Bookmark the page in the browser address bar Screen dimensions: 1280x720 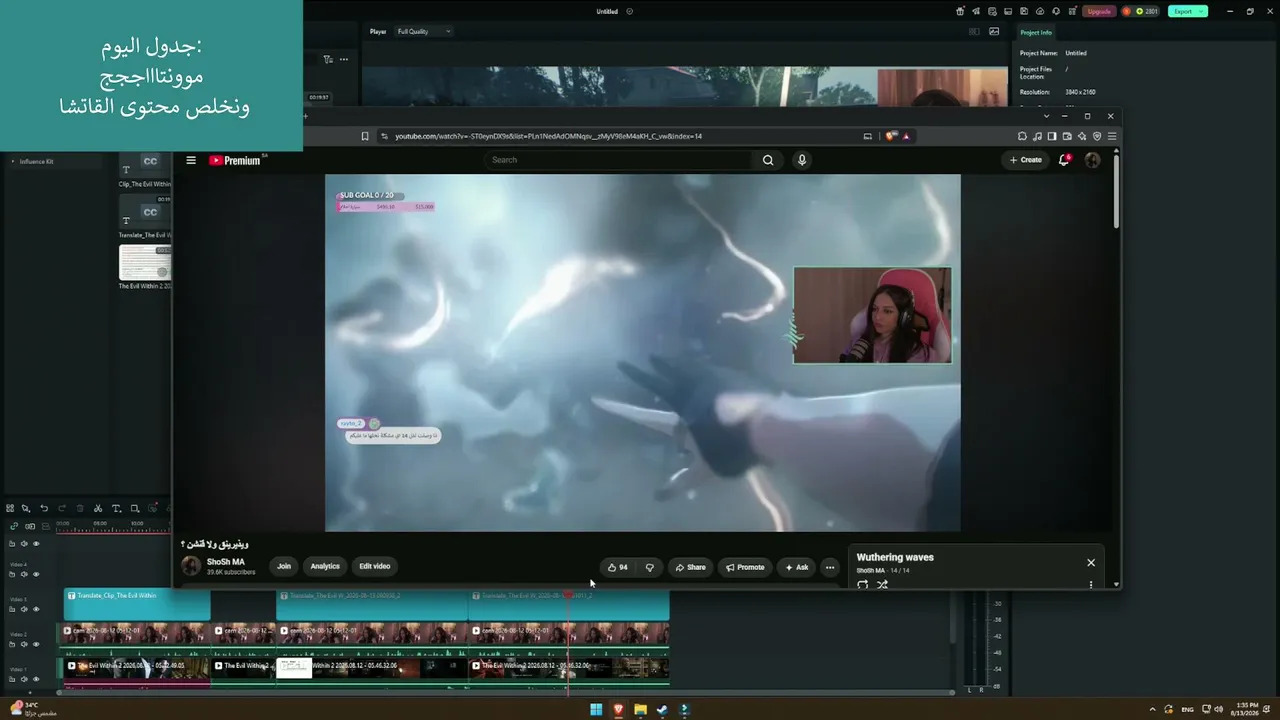[x=365, y=136]
